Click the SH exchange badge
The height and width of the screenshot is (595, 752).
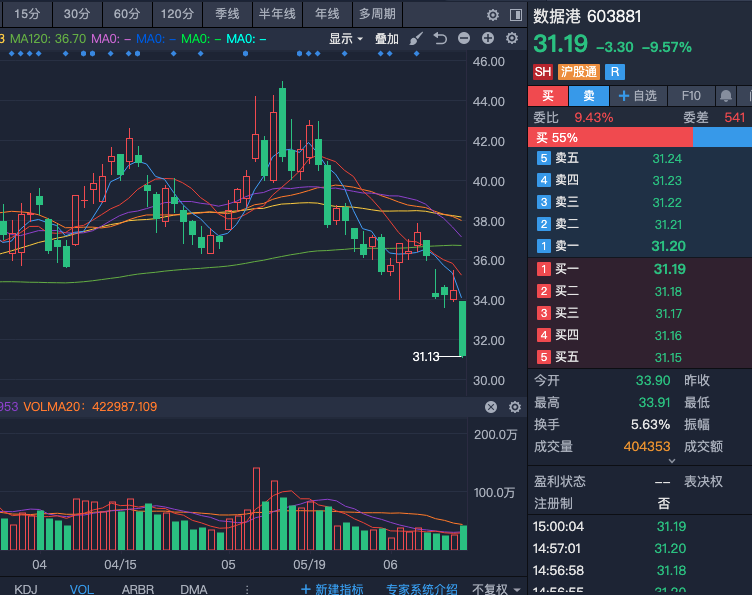point(542,72)
